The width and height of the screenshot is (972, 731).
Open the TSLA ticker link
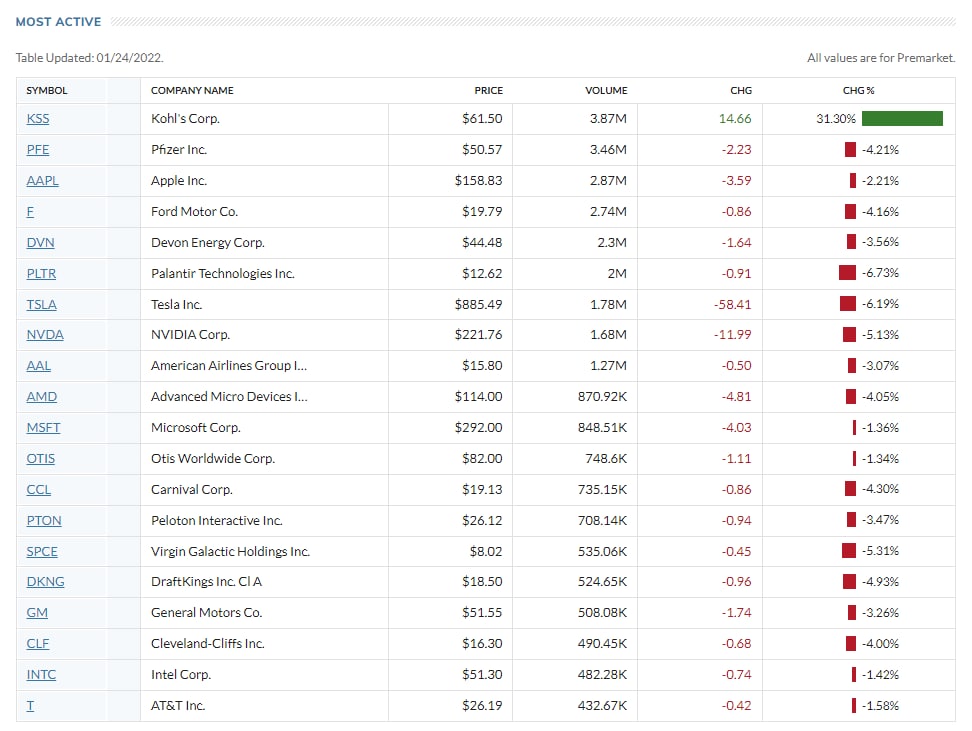[42, 304]
